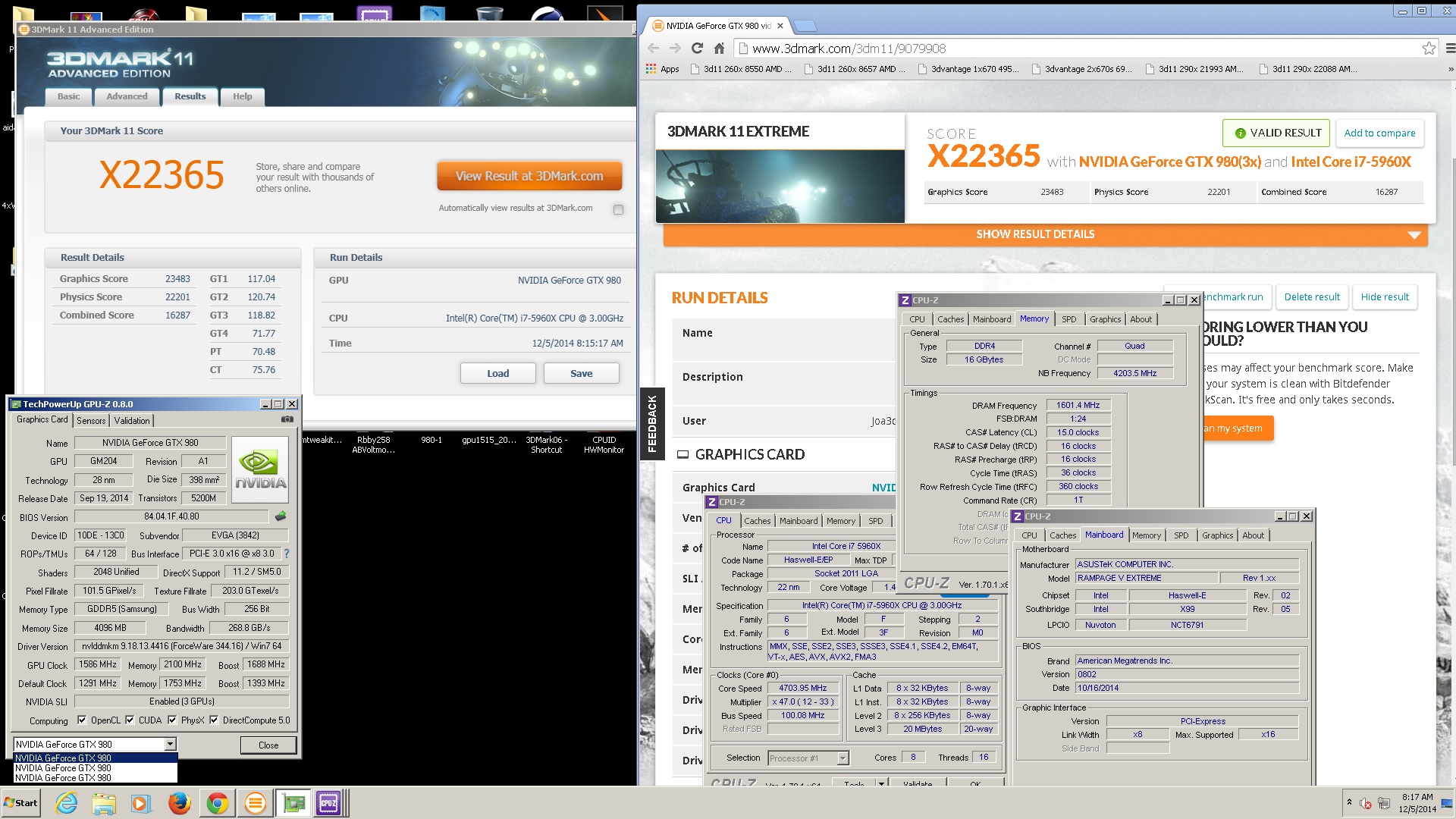Click the BIOS save chip icon in GPU-Z
Screen dimensions: 1456x819
pyautogui.click(x=281, y=516)
